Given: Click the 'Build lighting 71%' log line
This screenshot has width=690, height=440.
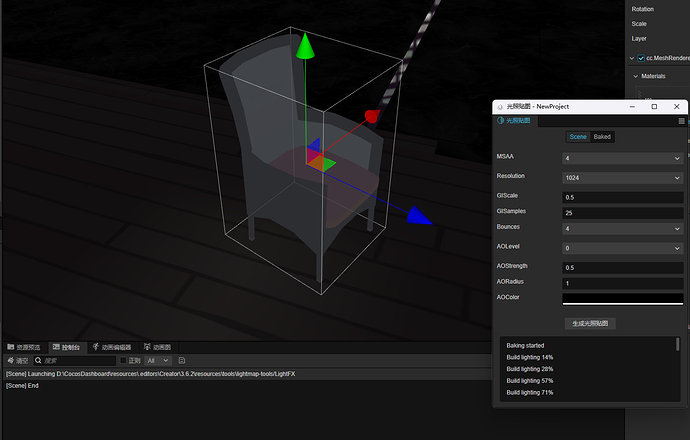Looking at the screenshot, I should [x=529, y=392].
